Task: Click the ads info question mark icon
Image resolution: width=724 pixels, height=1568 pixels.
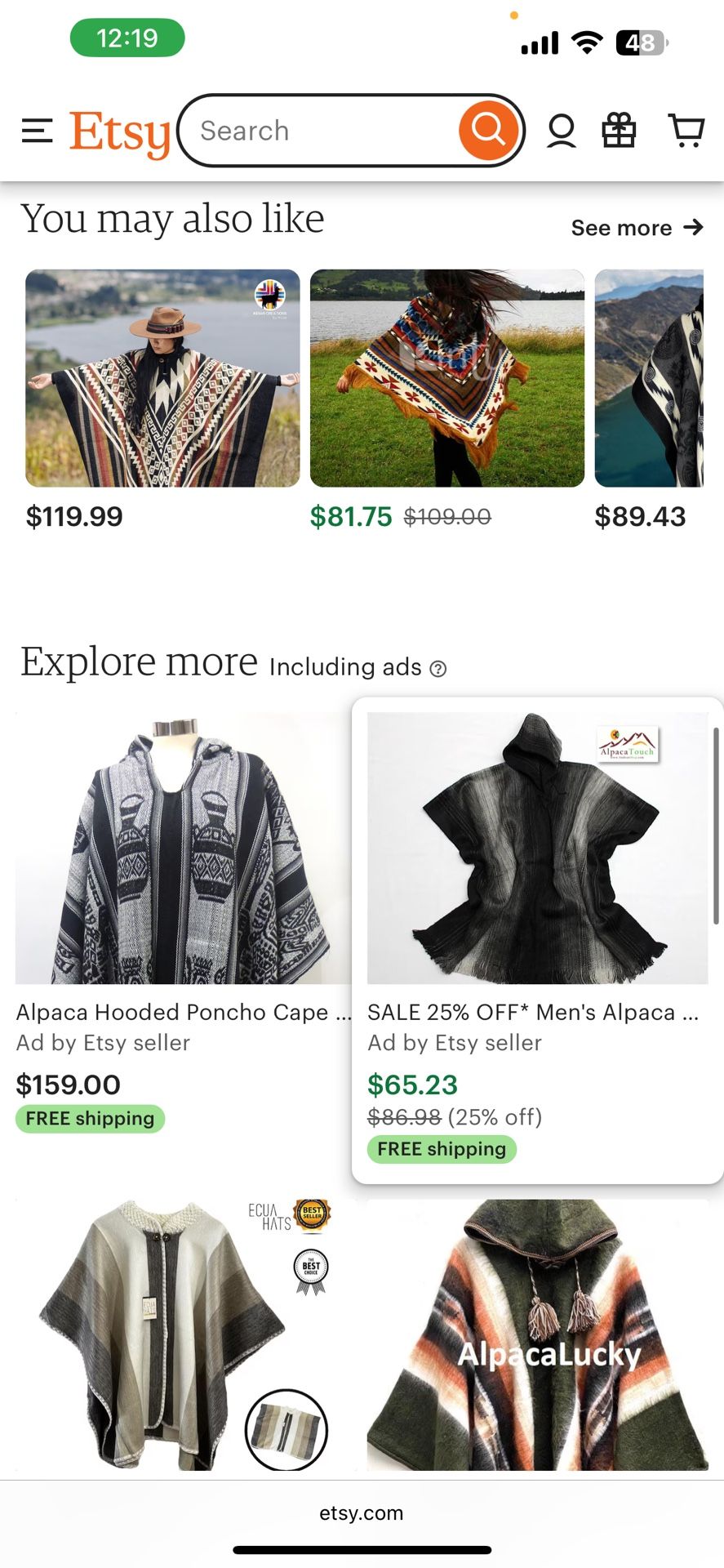Action: point(438,669)
